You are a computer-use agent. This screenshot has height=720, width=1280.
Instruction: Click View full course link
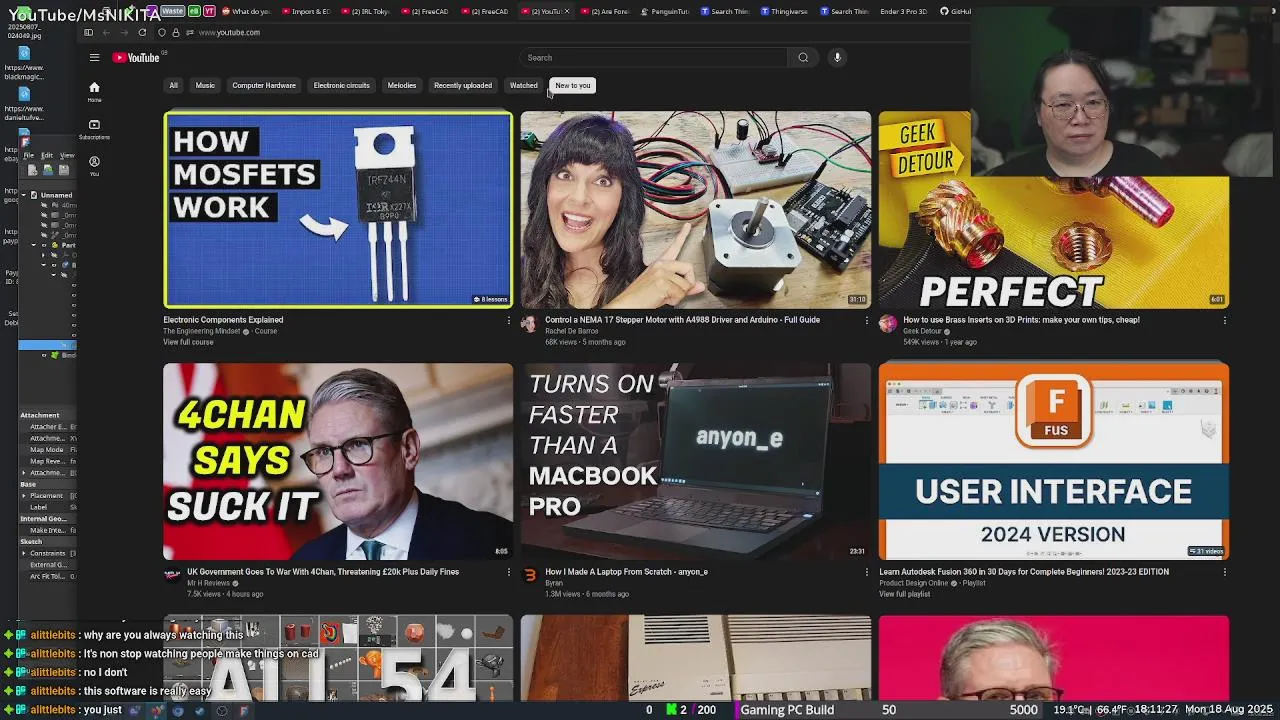pyautogui.click(x=188, y=342)
